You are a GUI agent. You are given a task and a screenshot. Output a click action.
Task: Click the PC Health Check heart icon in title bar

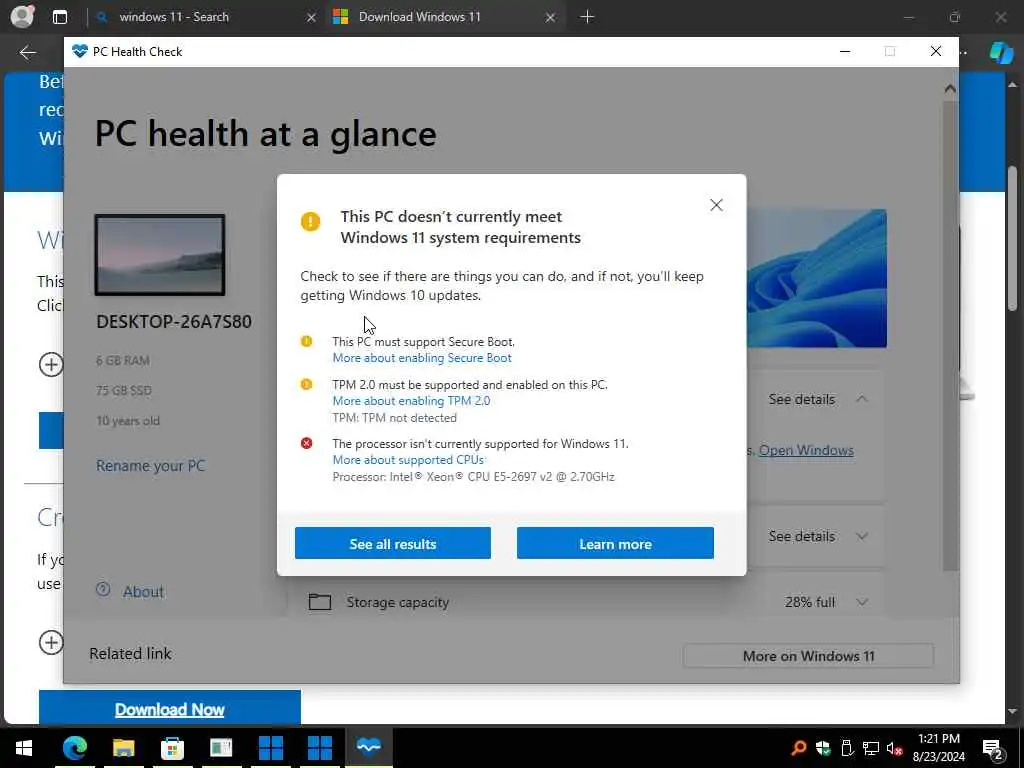80,52
